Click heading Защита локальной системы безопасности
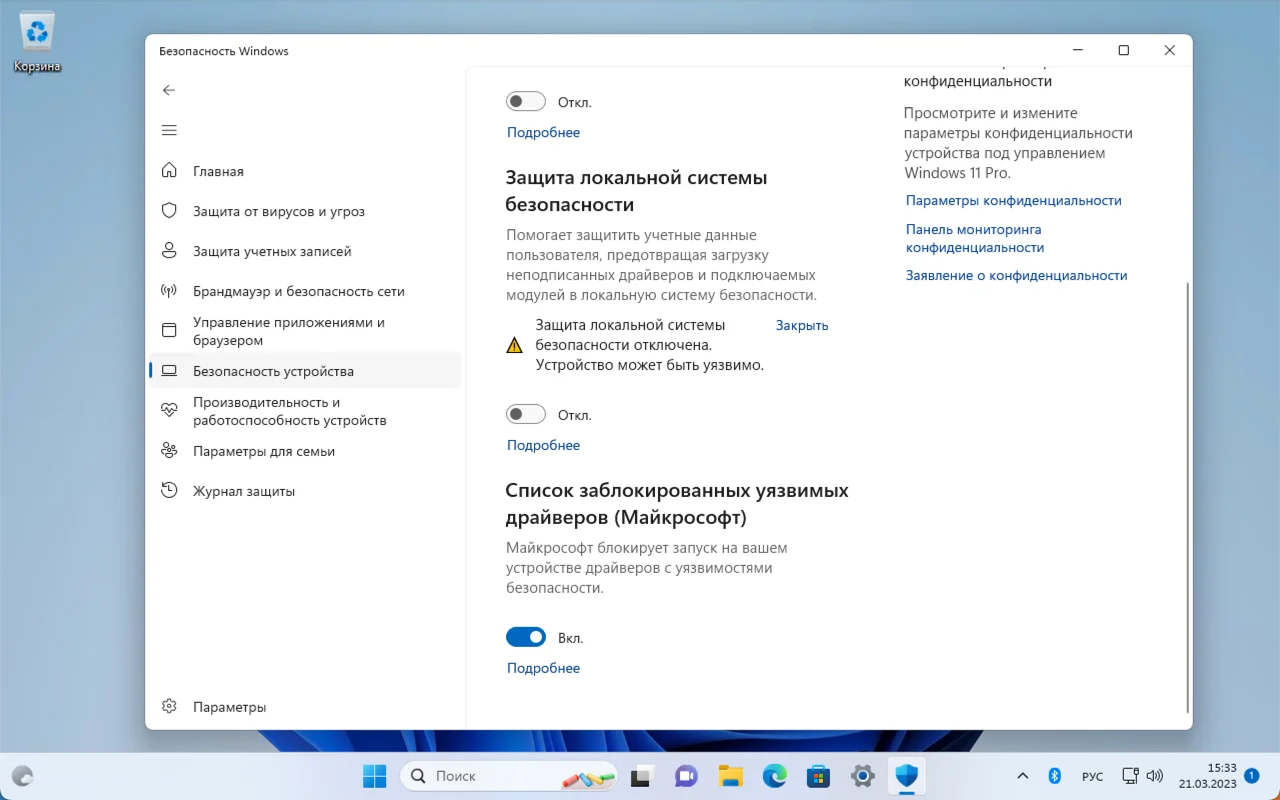The image size is (1280, 800). tap(636, 191)
